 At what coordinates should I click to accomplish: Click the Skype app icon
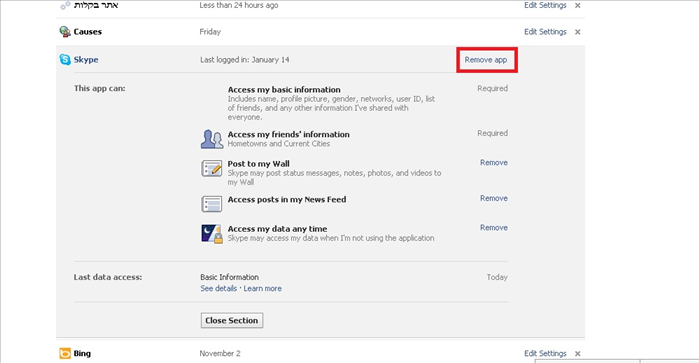(x=65, y=60)
